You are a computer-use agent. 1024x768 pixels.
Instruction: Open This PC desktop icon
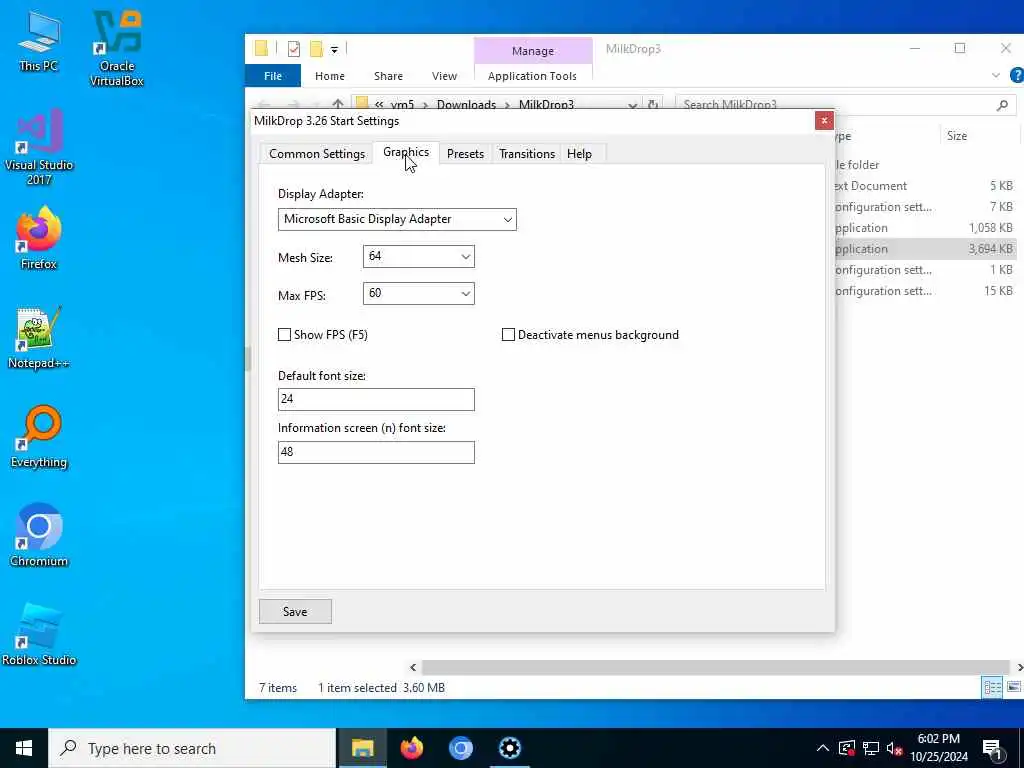[x=39, y=42]
